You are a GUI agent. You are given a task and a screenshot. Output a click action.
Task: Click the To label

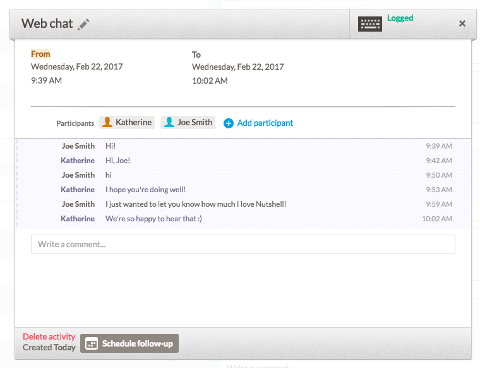pos(196,55)
